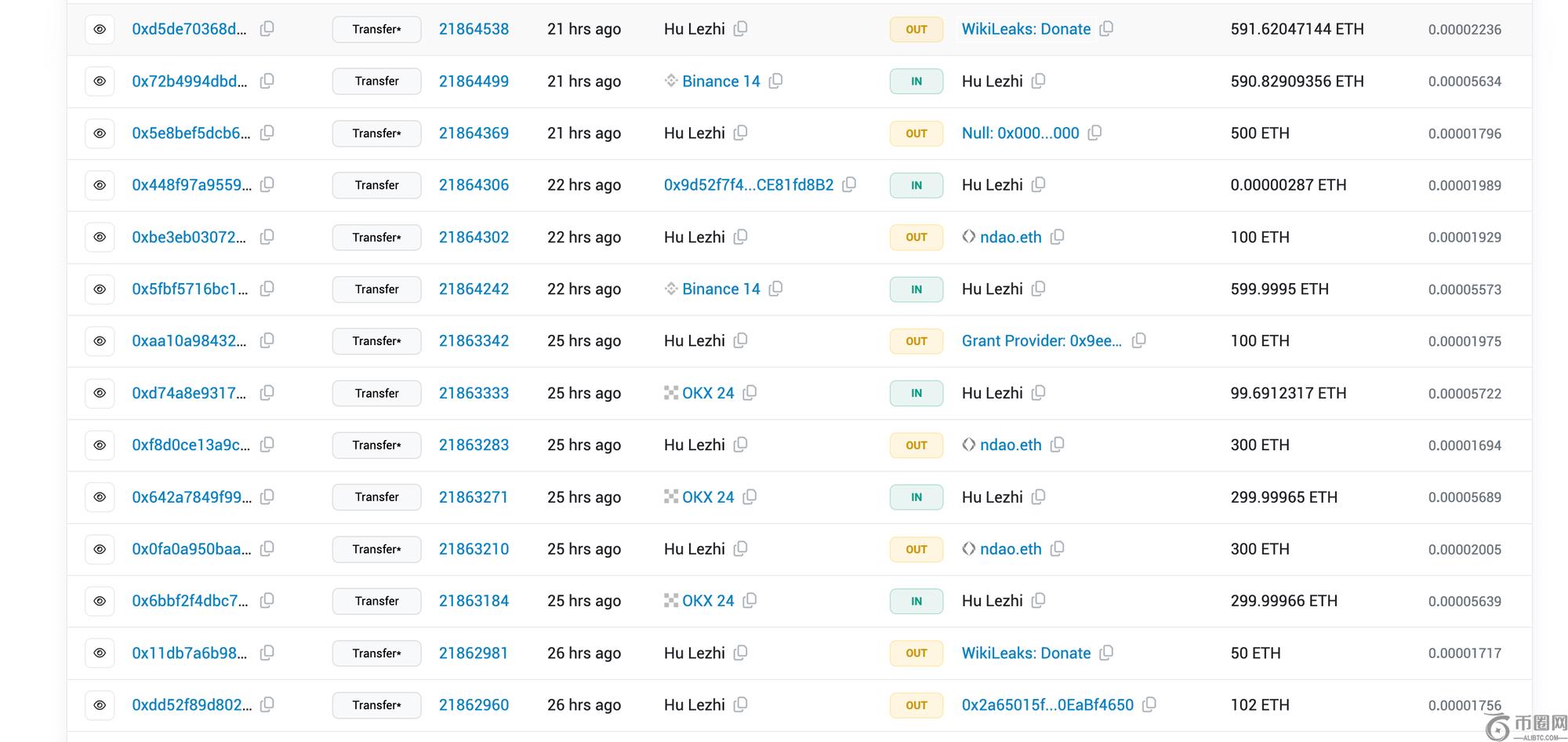
Task: Copy the Grant Provider: 0x9ee address
Action: tap(1138, 340)
